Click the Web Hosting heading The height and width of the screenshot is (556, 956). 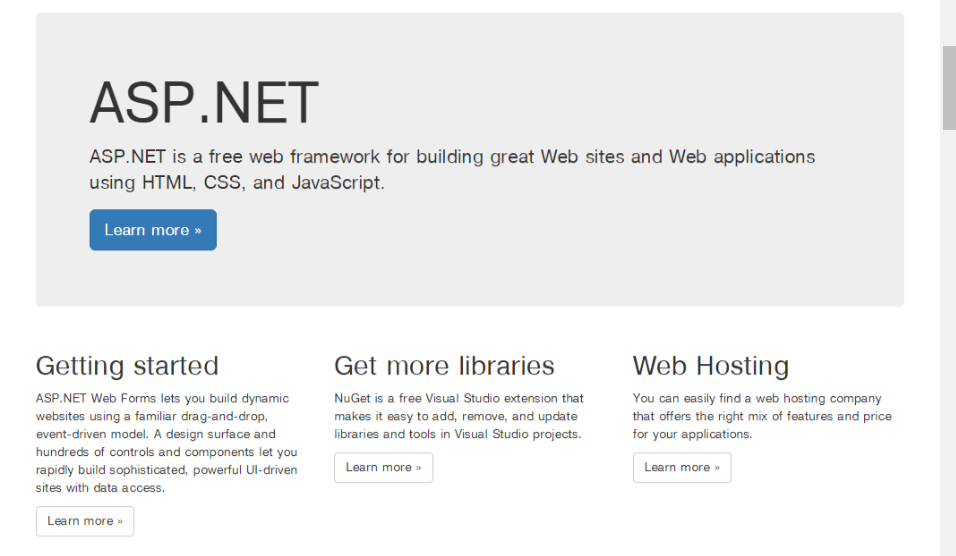pos(711,366)
